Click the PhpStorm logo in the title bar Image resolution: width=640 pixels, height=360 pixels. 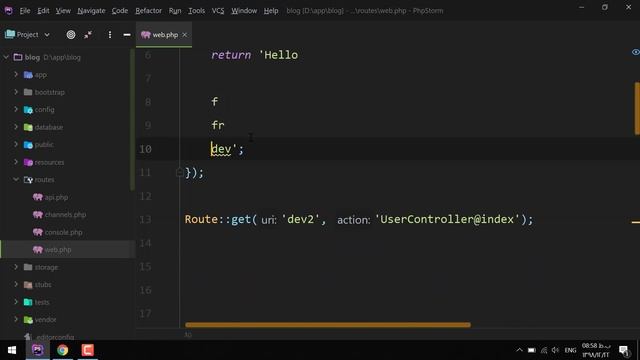pos(9,11)
